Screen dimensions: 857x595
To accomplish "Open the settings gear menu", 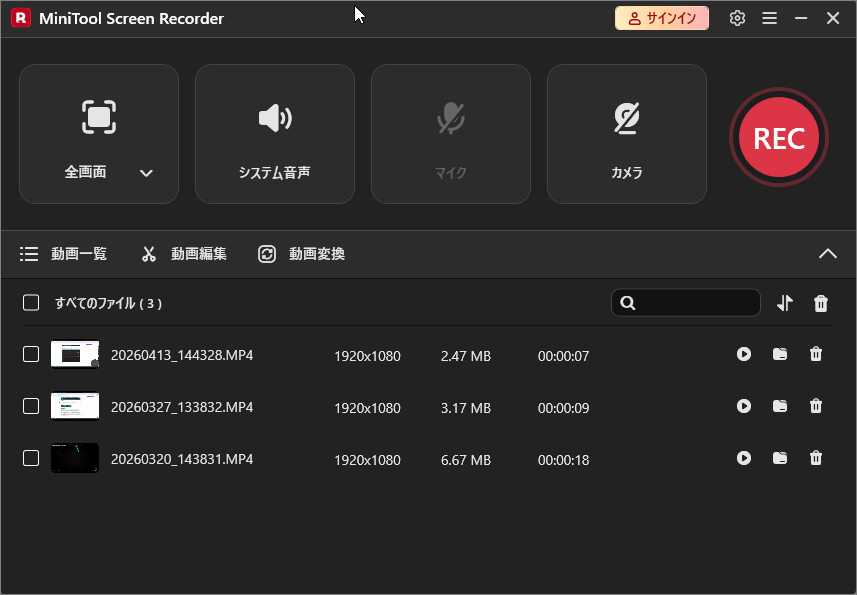I will [x=737, y=18].
